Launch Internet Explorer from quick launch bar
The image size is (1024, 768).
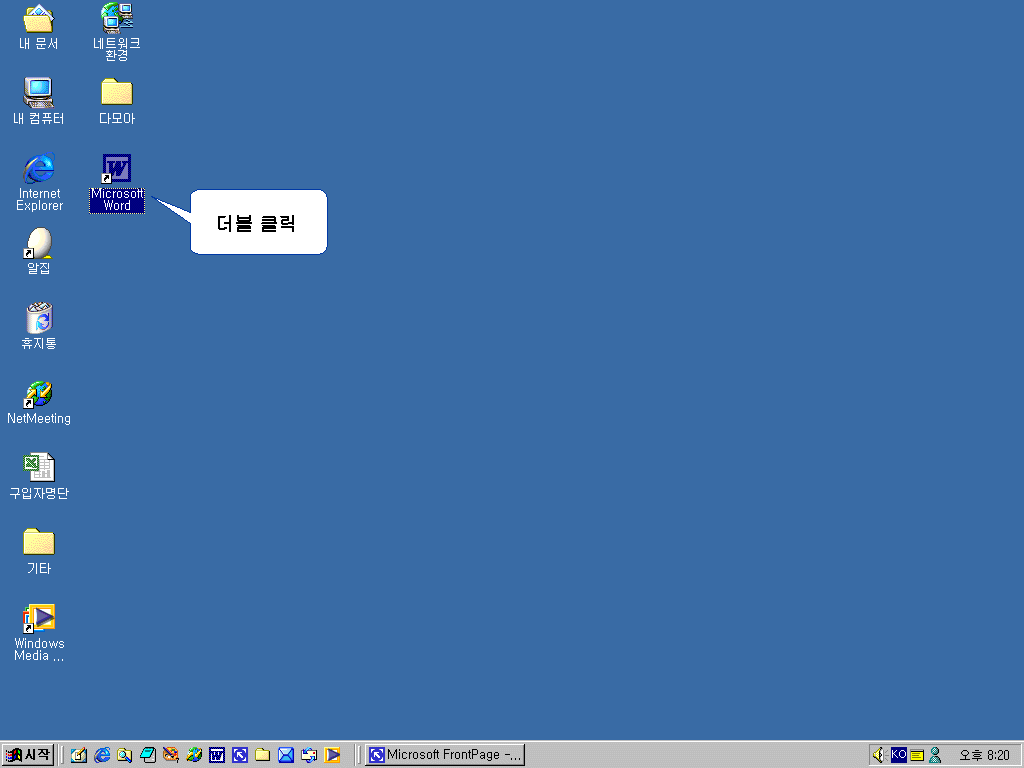[x=102, y=755]
